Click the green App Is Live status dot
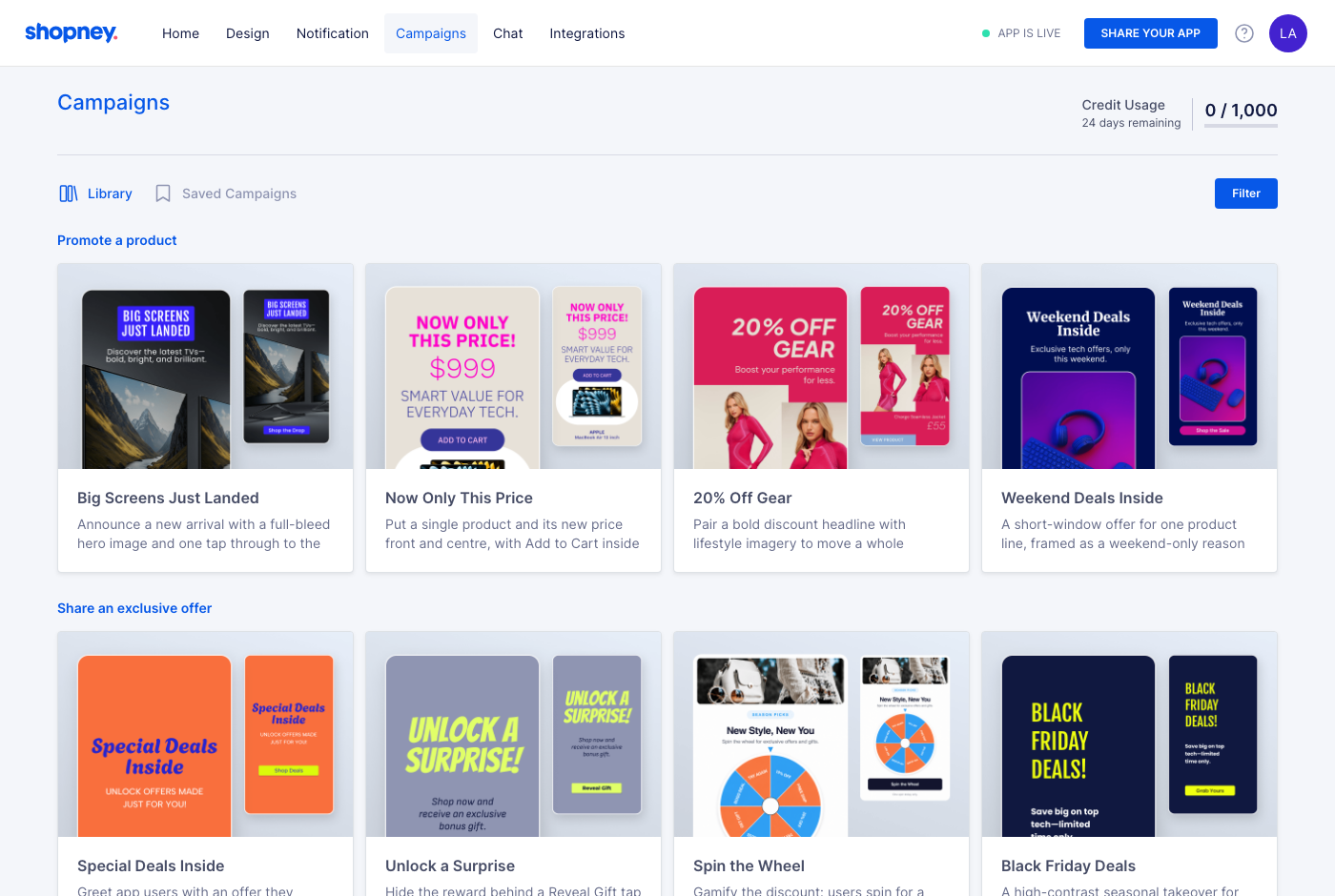The width and height of the screenshot is (1335, 896). click(x=986, y=33)
